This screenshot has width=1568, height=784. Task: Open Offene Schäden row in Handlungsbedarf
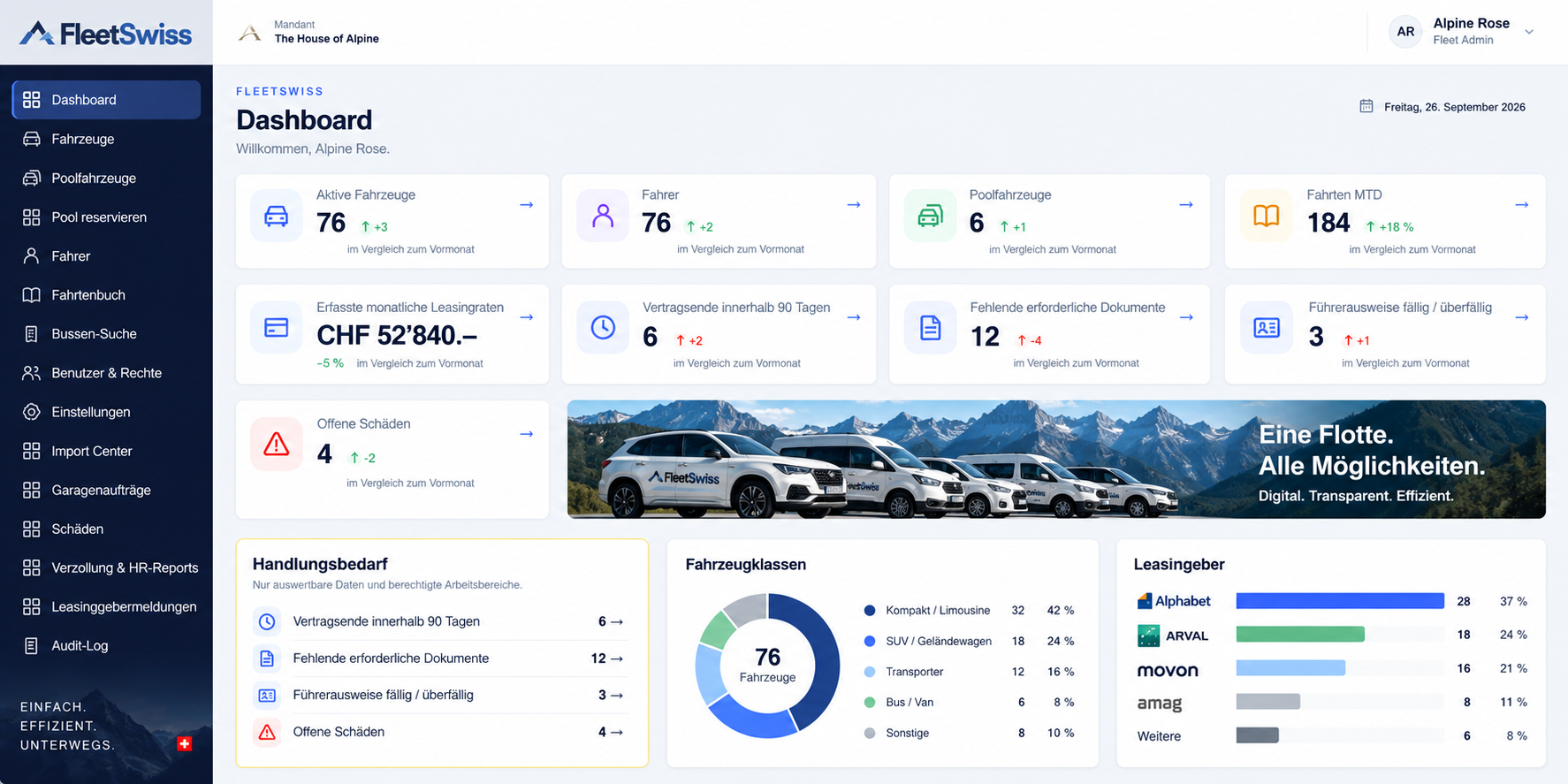438,732
